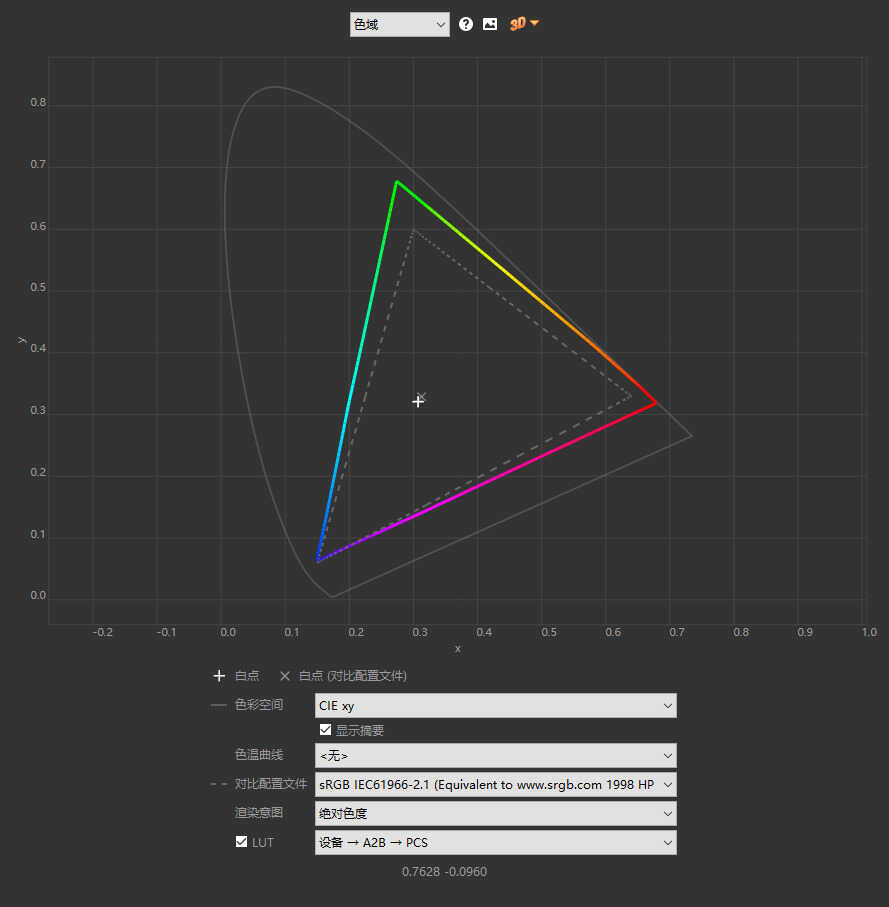Image resolution: width=889 pixels, height=907 pixels.
Task: Click the 色温曲线 label
Action: tap(259, 755)
